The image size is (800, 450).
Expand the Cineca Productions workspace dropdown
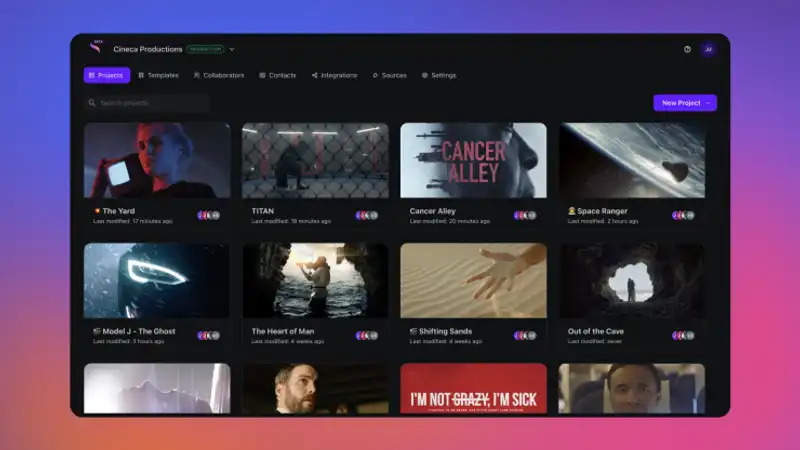pyautogui.click(x=232, y=49)
